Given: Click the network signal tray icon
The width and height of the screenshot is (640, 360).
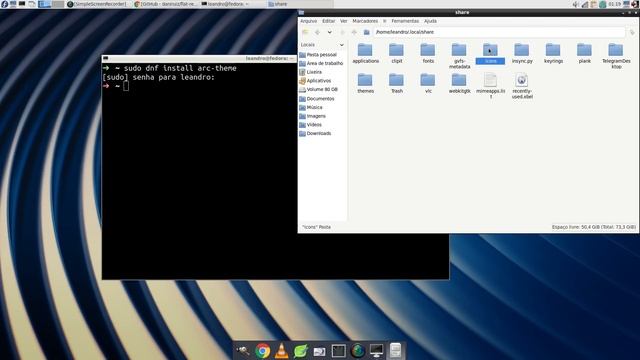Looking at the screenshot, I should tap(584, 4).
